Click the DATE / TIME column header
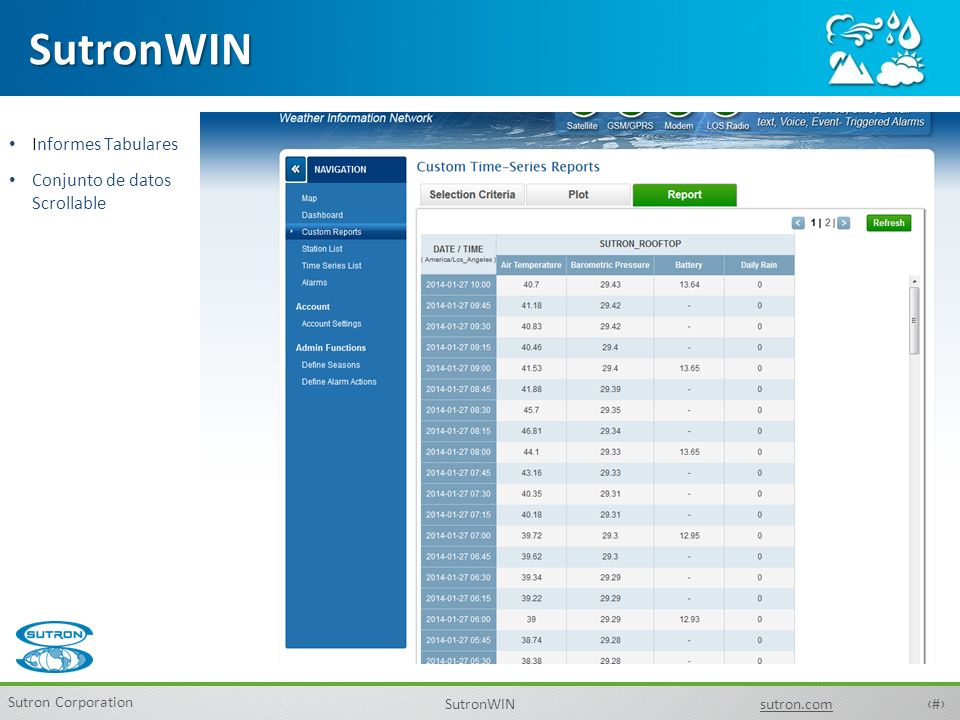Viewport: 960px width, 720px height. click(458, 253)
